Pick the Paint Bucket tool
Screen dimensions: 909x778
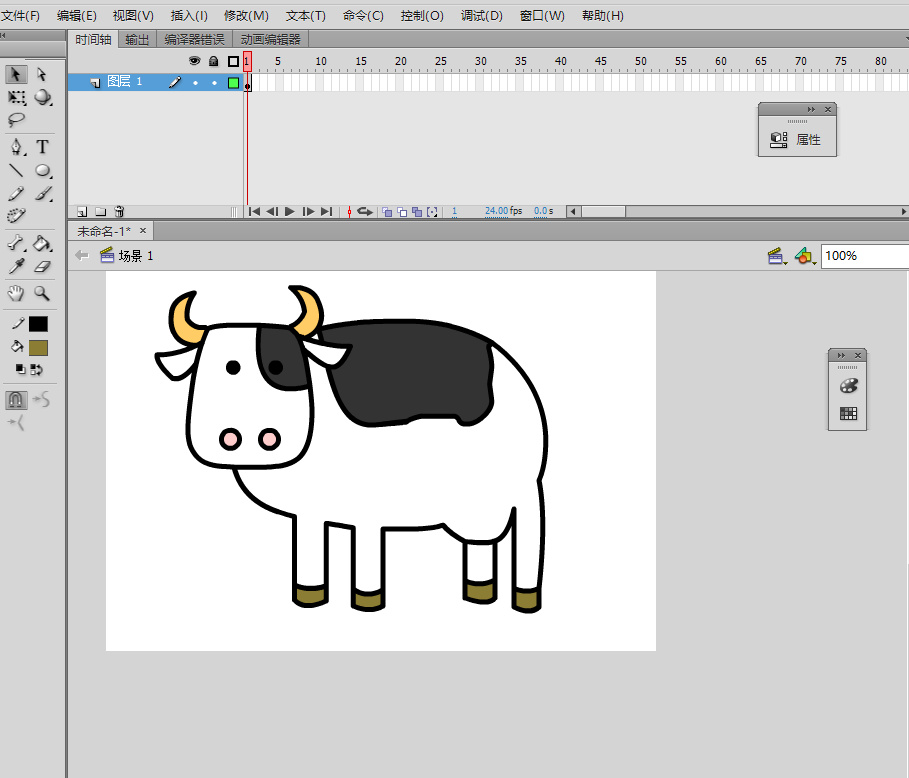tap(42, 243)
